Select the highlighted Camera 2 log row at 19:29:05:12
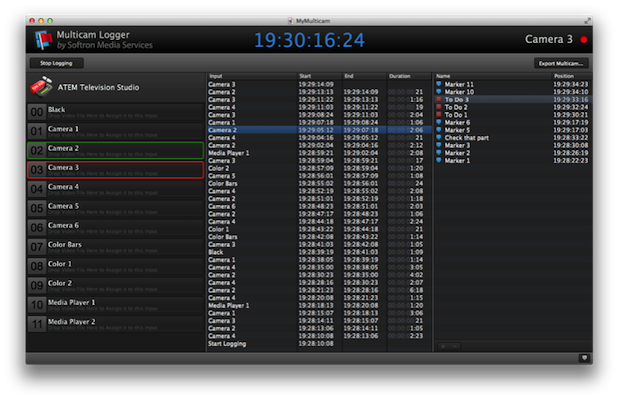 [x=319, y=130]
